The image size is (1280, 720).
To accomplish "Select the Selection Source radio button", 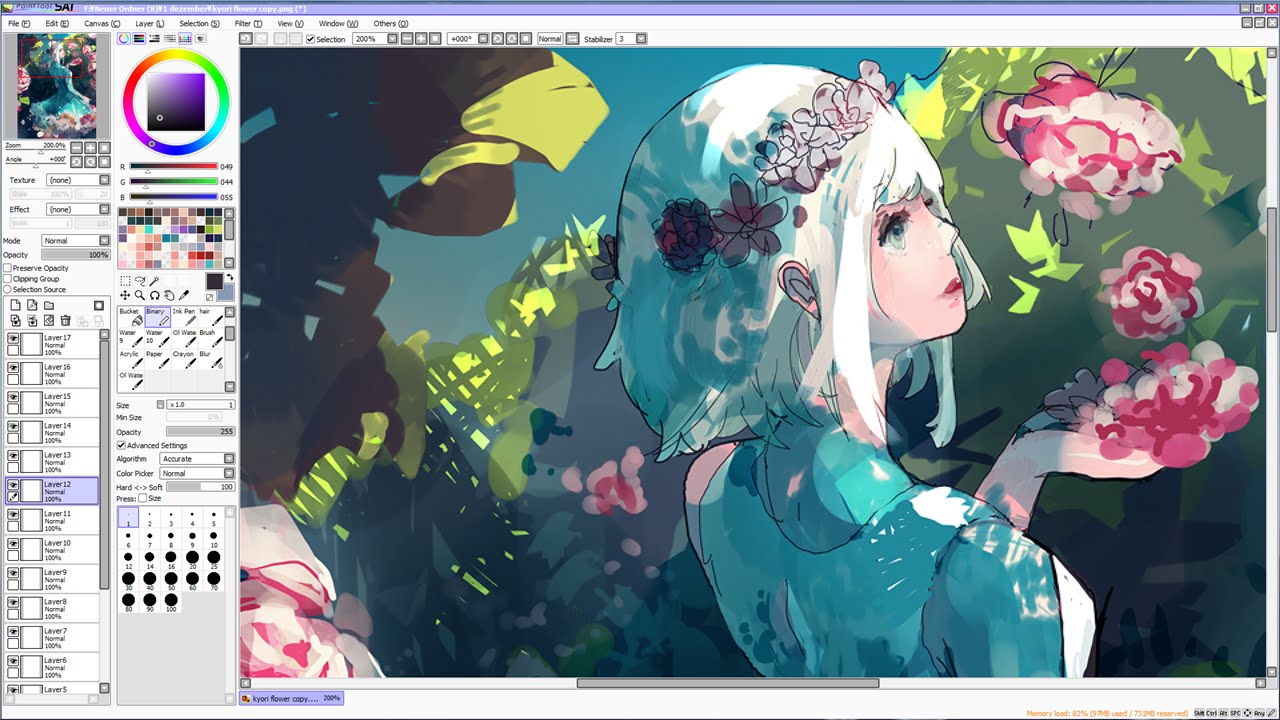I will coord(8,290).
